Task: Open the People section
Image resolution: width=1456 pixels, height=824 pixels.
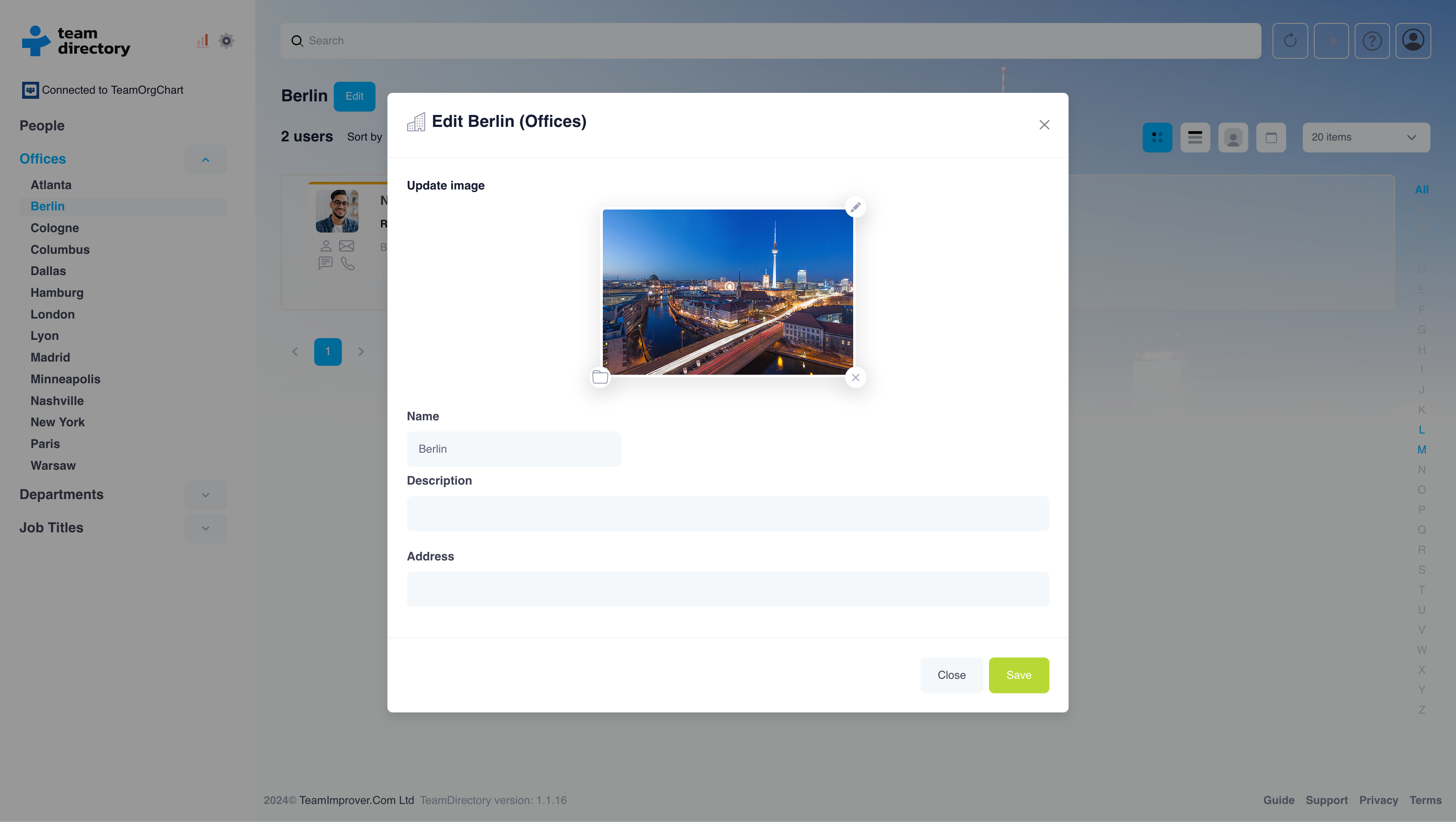Action: [x=42, y=126]
